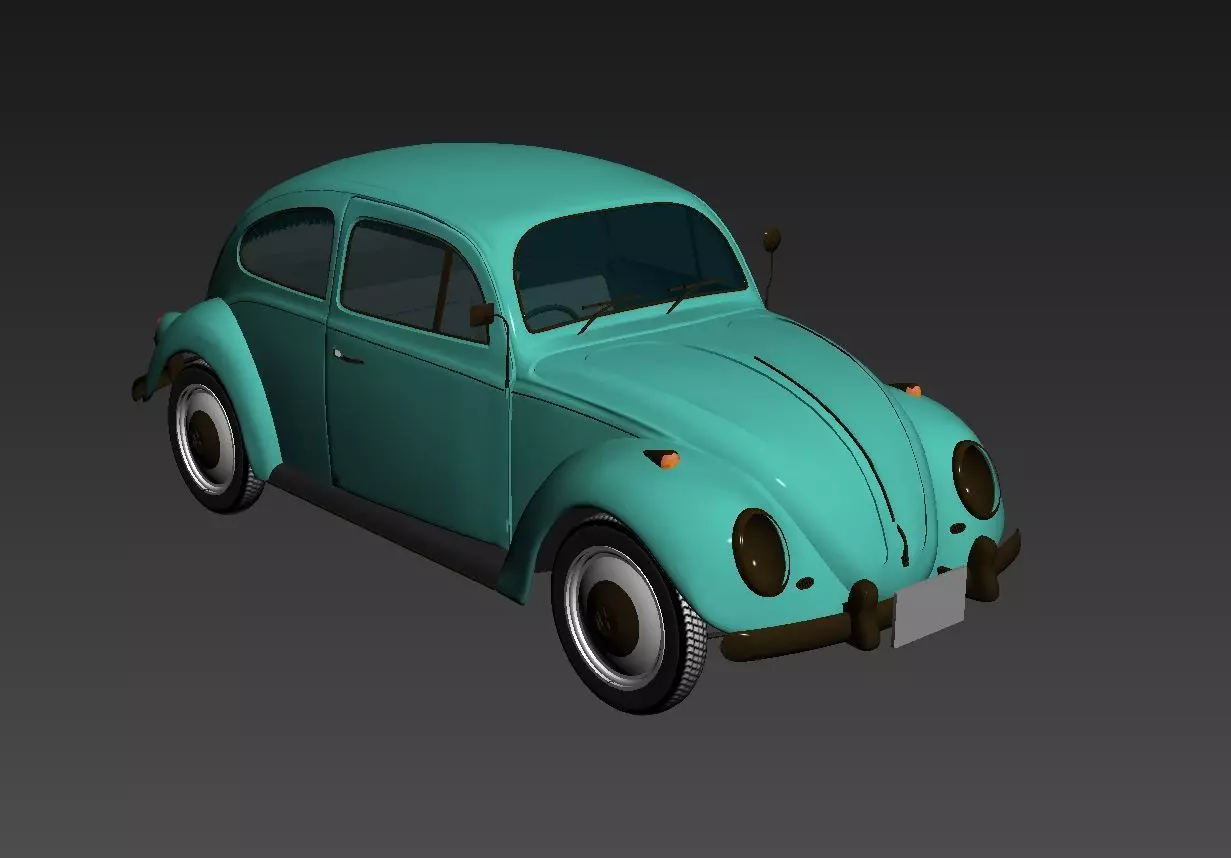This screenshot has height=858, width=1231.
Task: Pick the front wheel hubcap
Action: (613, 617)
